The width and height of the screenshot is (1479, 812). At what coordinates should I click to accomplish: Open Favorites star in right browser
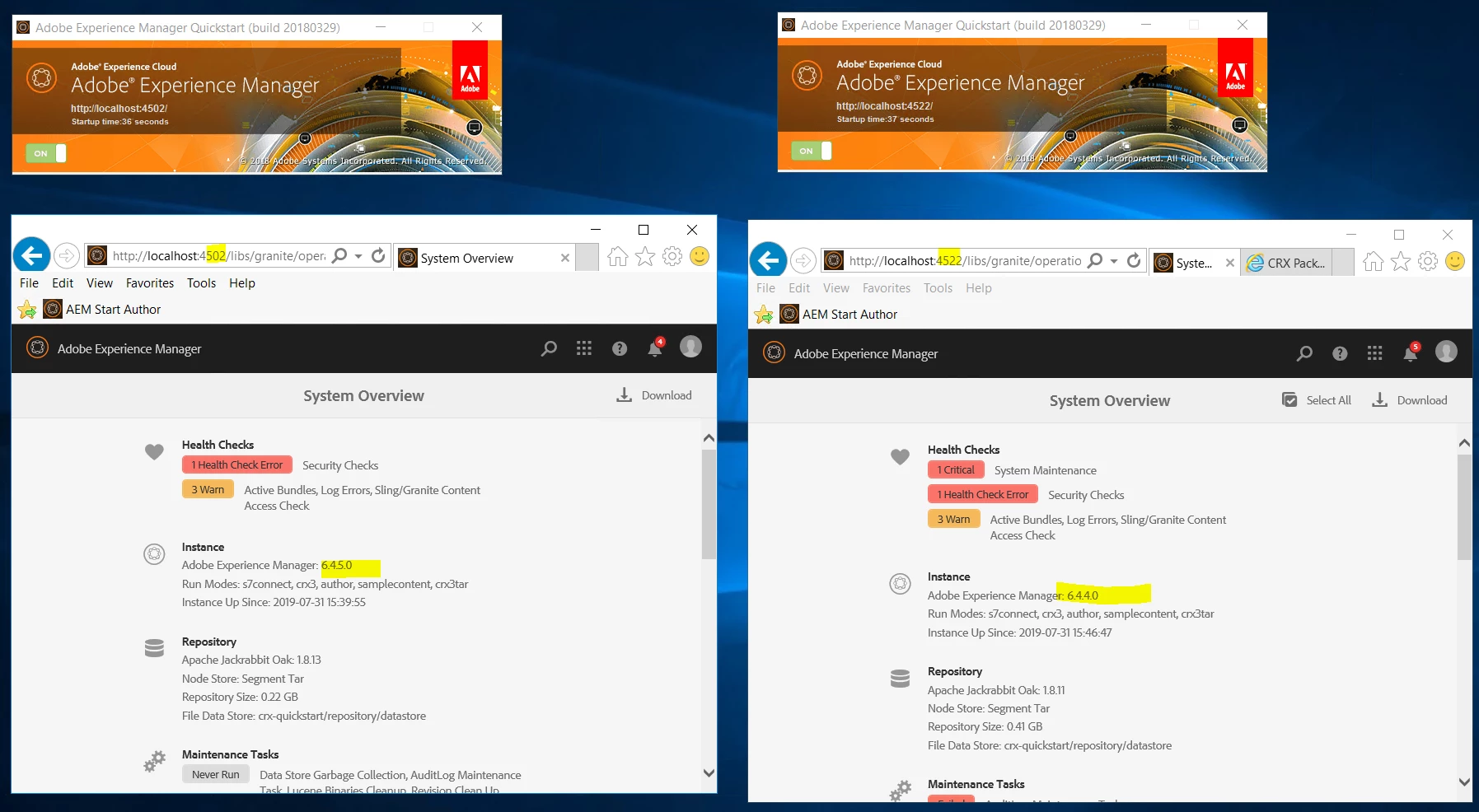(1401, 262)
